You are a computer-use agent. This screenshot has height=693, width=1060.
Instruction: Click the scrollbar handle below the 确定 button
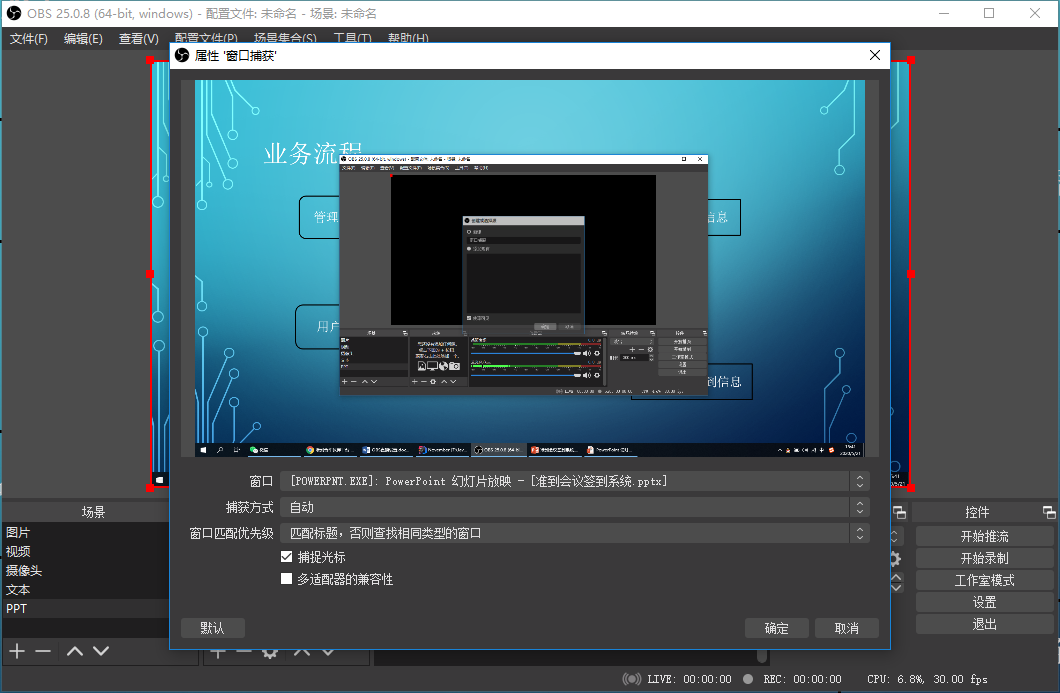point(762,656)
